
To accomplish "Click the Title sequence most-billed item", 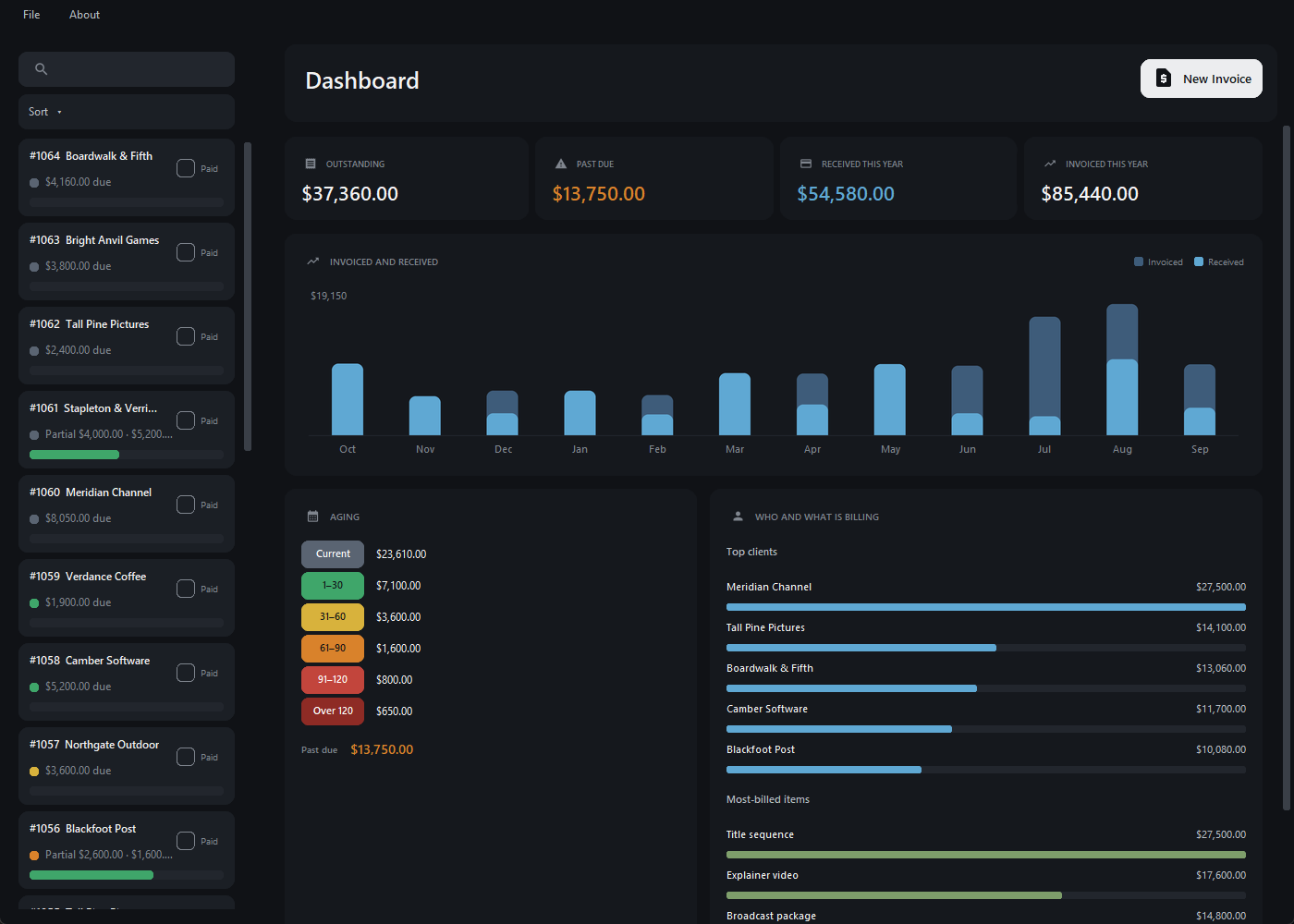I will (x=760, y=834).
